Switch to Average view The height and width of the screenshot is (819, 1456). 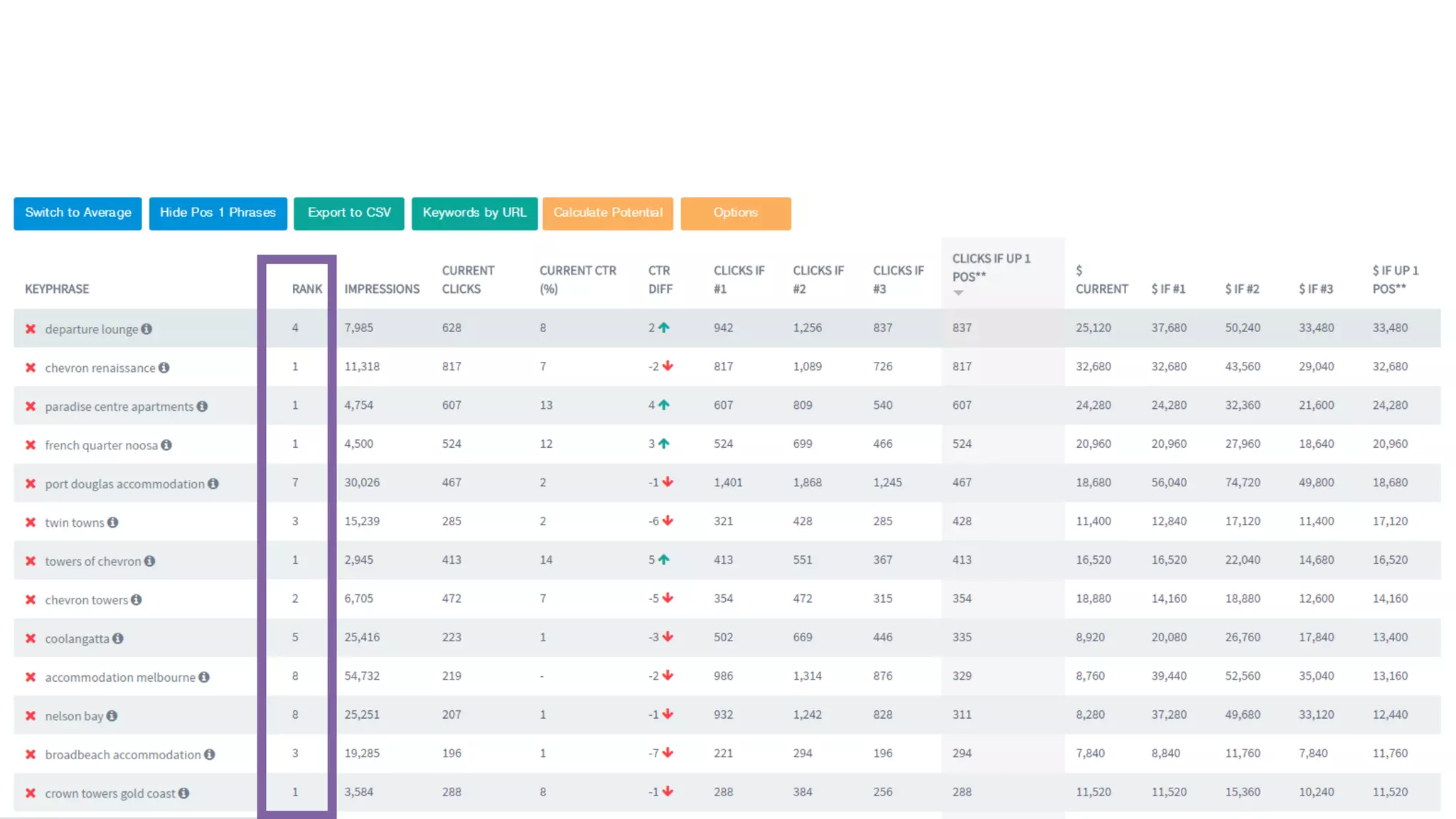pyautogui.click(x=77, y=213)
